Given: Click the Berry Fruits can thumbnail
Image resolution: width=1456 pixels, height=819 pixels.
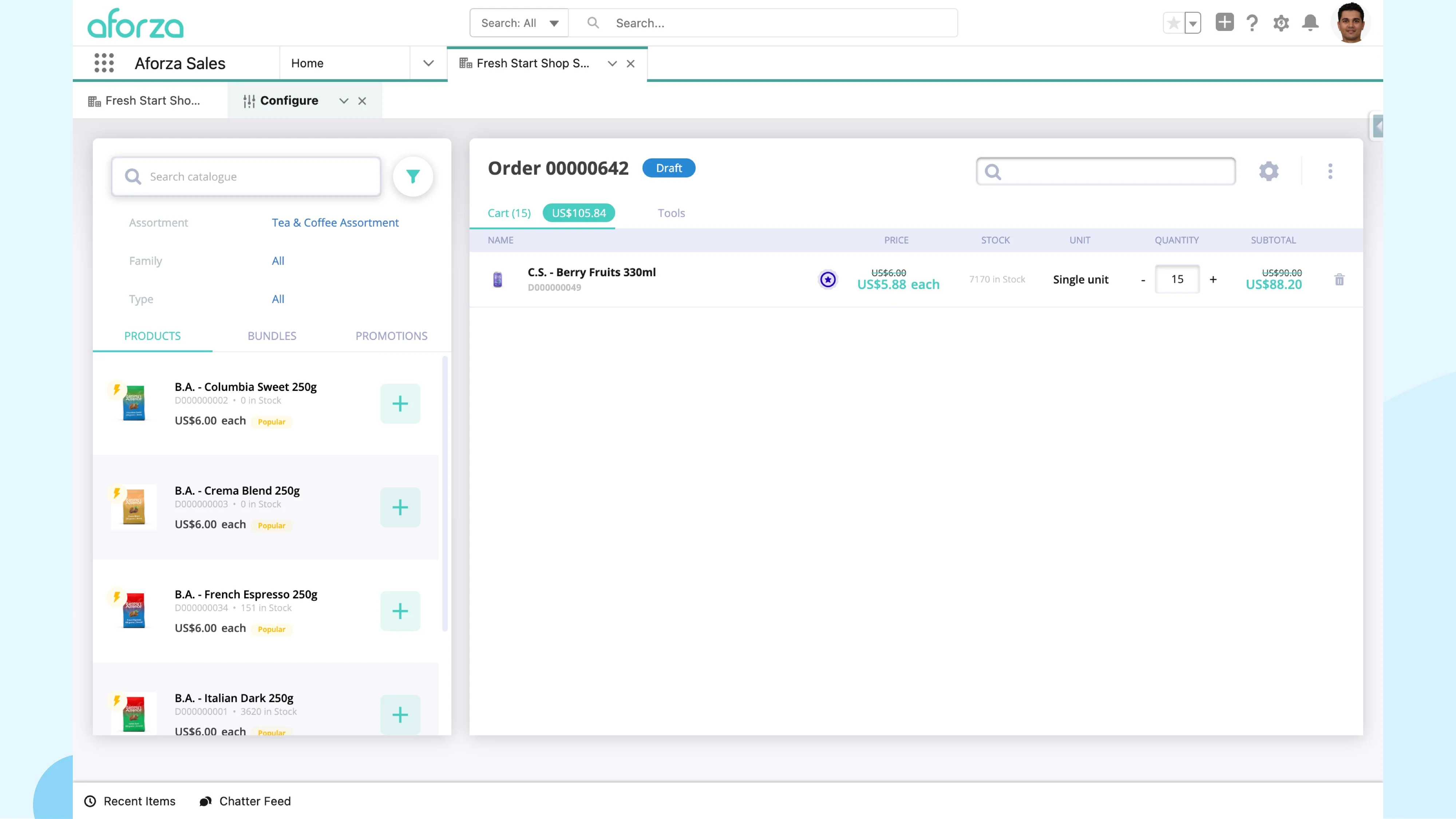Looking at the screenshot, I should tap(497, 279).
